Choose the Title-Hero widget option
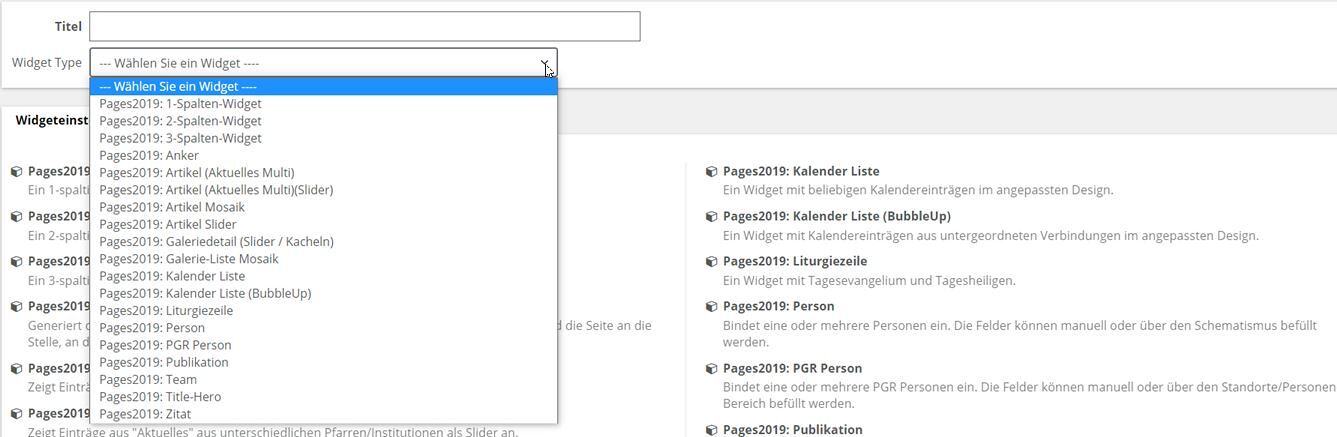 click(x=160, y=397)
